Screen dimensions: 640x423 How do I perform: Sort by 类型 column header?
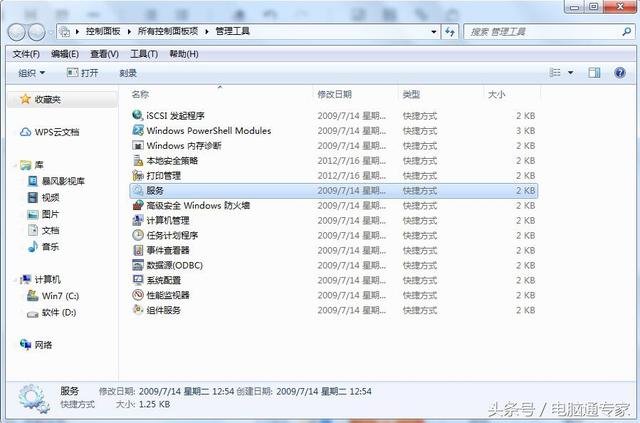point(411,94)
